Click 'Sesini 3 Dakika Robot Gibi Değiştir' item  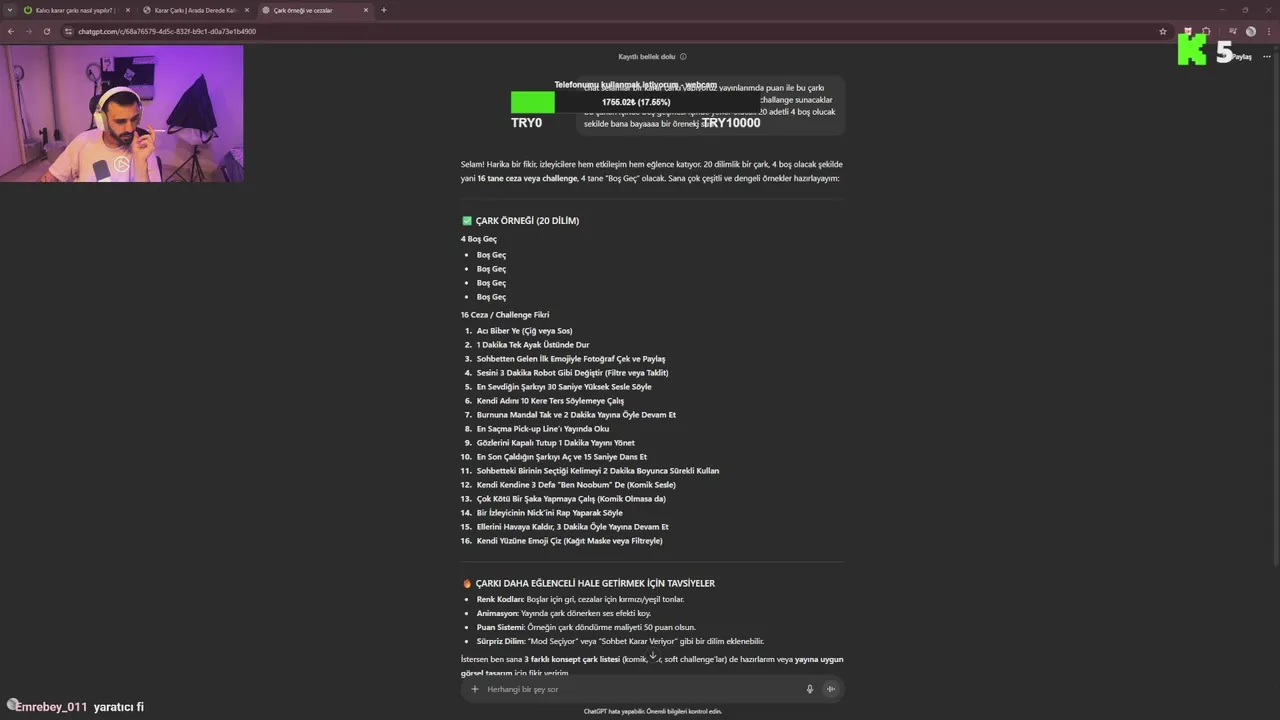pos(572,373)
